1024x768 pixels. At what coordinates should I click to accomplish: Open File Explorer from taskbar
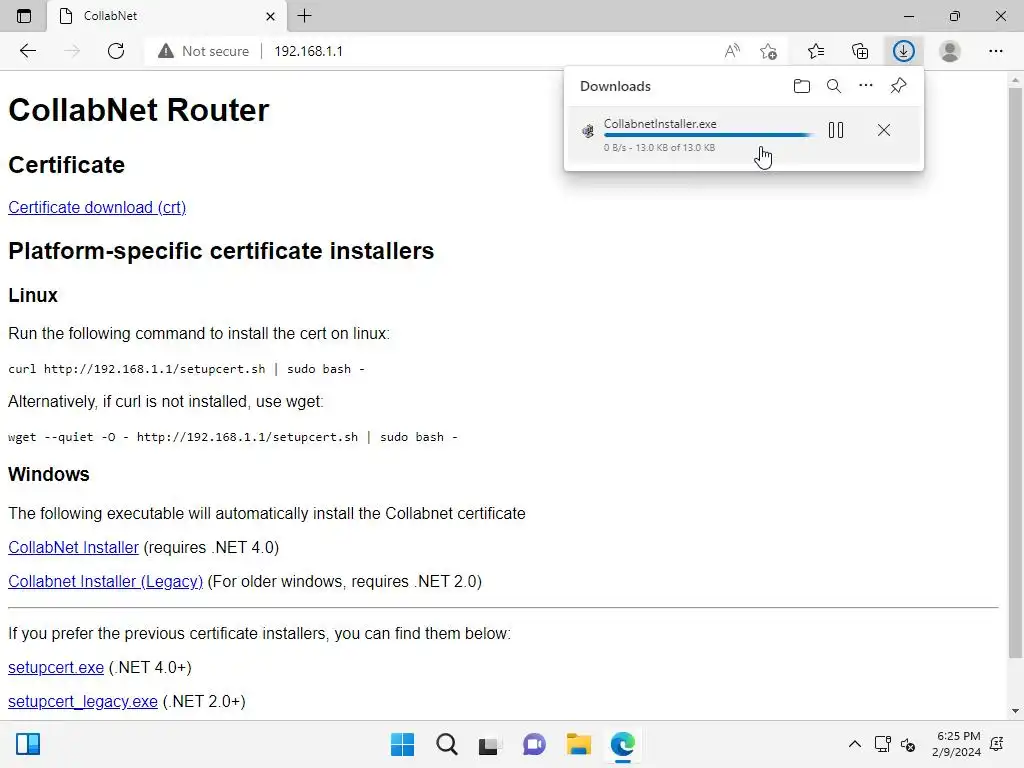(x=579, y=744)
